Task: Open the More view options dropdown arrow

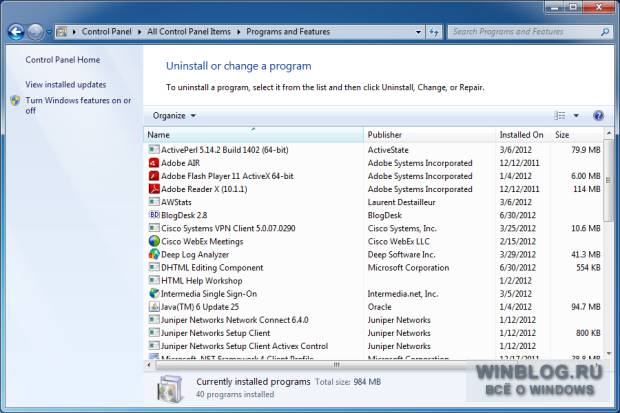Action: pos(576,116)
